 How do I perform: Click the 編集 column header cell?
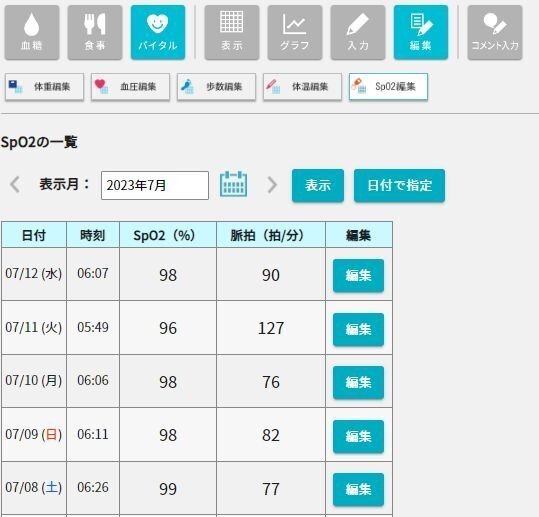359,235
